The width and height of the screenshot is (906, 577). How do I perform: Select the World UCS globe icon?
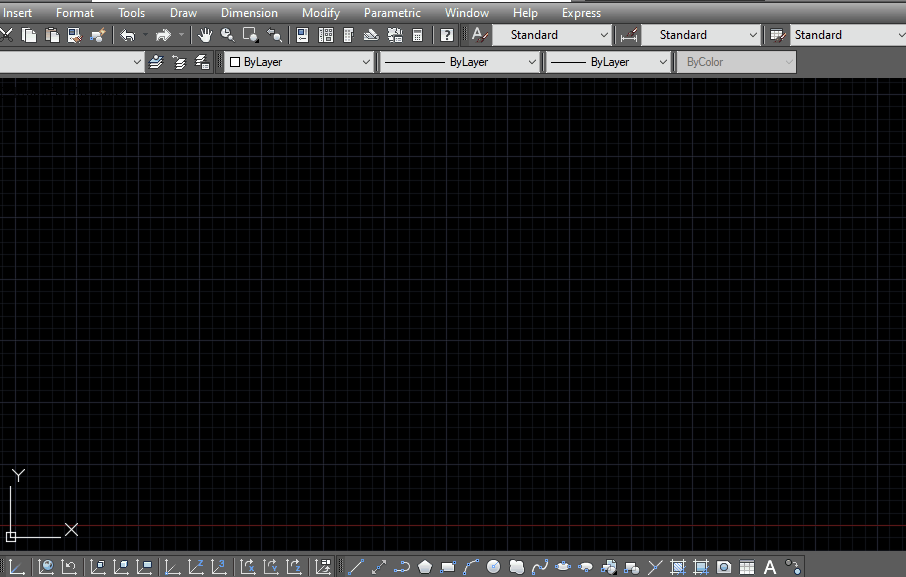pyautogui.click(x=46, y=567)
